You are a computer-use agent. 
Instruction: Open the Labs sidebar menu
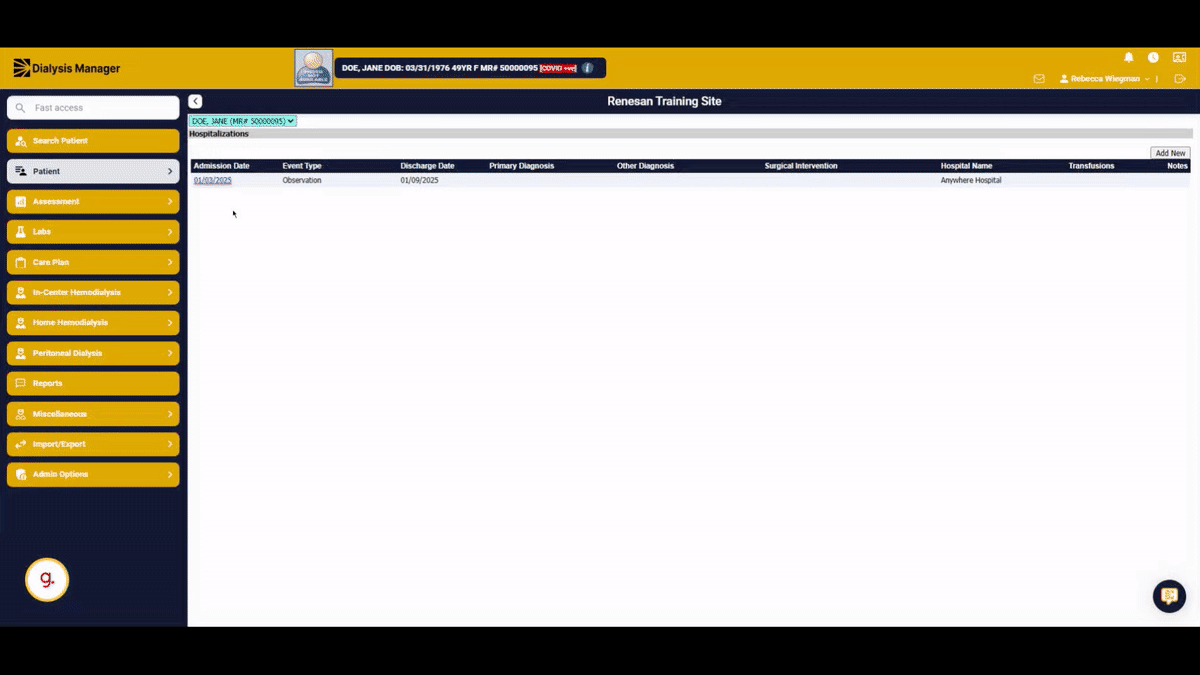(x=93, y=232)
